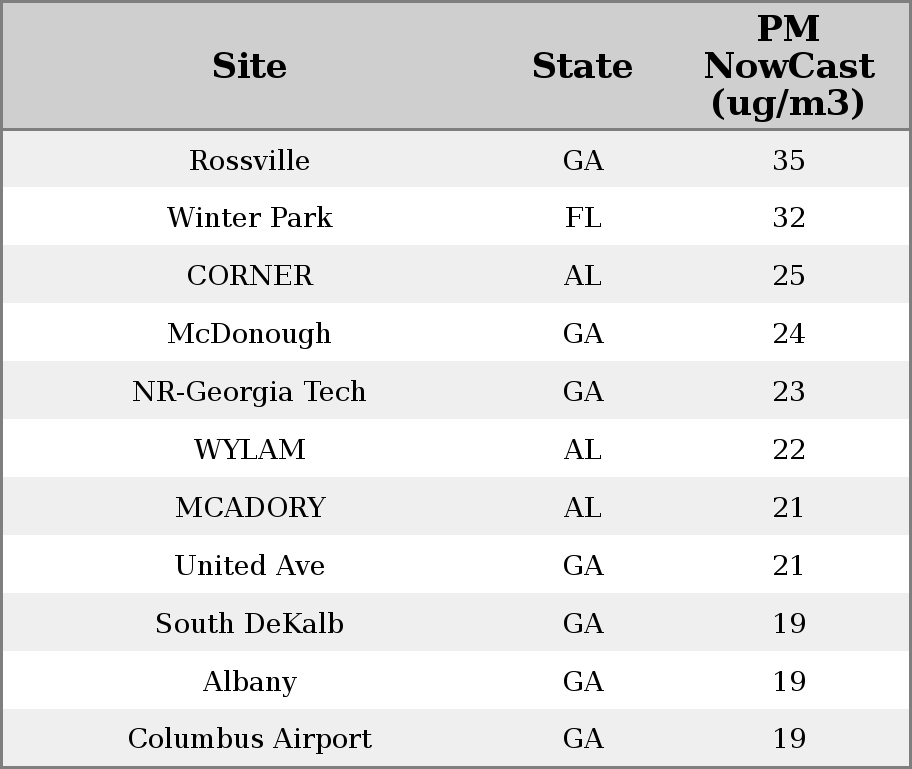Click the State column header
The width and height of the screenshot is (912, 769).
(x=582, y=67)
